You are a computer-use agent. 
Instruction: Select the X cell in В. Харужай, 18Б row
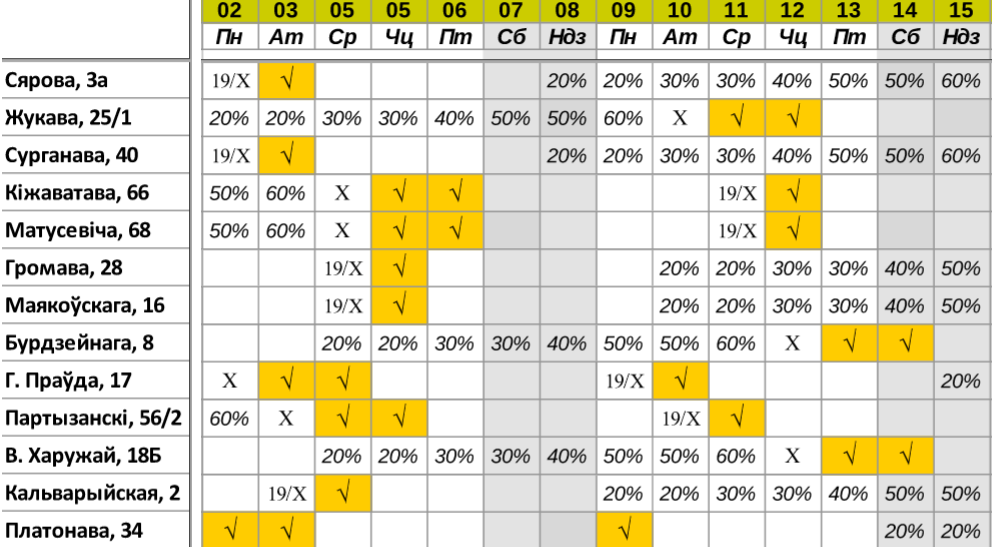click(792, 454)
